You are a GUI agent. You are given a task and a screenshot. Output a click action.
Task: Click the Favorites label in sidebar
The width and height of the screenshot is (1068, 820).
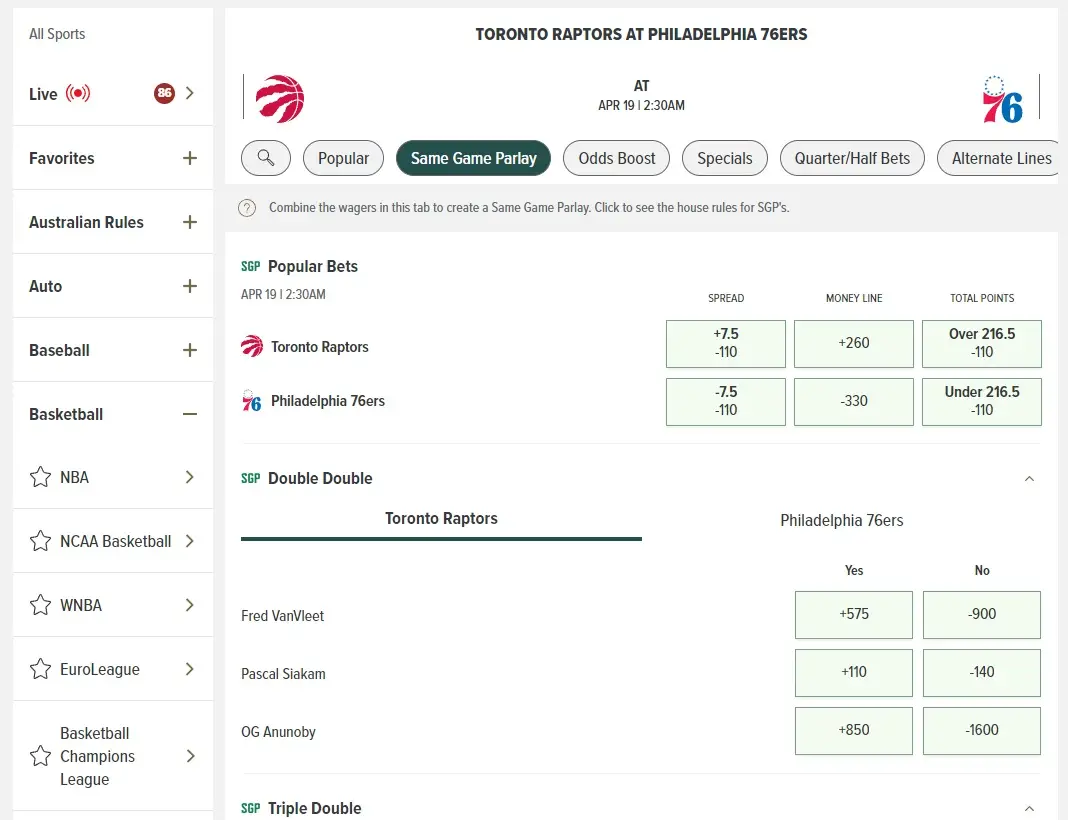point(61,158)
